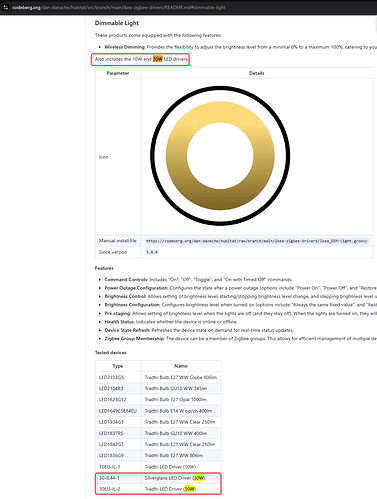
Task: Select 'Tradfri Bulb GU10 WW 400lm' cell
Action: [x=181, y=433]
